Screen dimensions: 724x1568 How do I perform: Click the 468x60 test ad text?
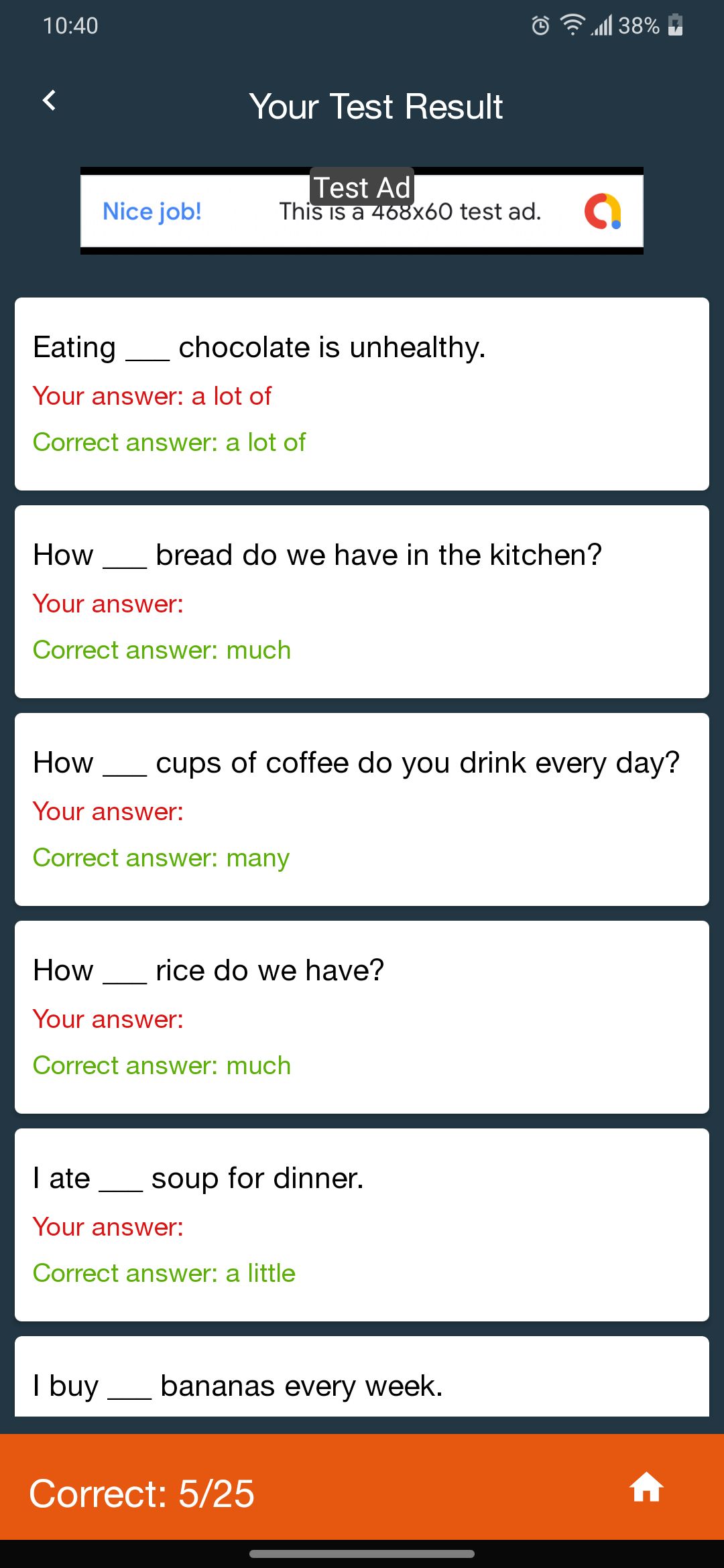tap(410, 212)
